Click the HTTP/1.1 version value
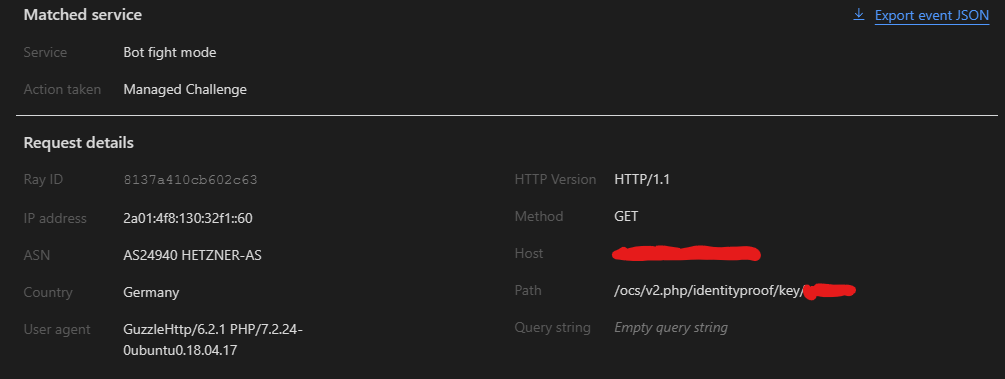Viewport: 1005px width, 379px height. 642,180
